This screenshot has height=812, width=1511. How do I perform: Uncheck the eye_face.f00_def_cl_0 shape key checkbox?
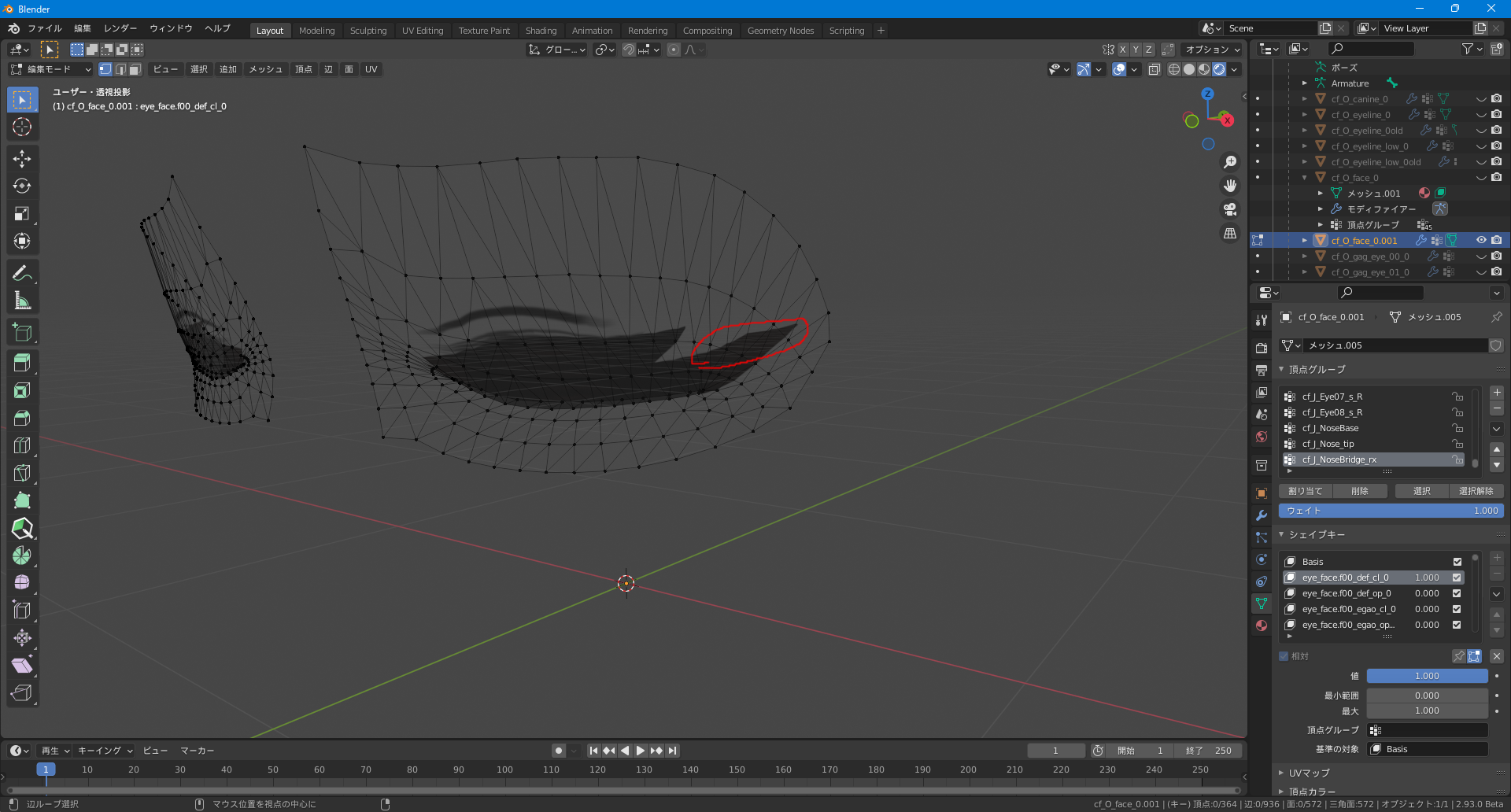point(1457,578)
